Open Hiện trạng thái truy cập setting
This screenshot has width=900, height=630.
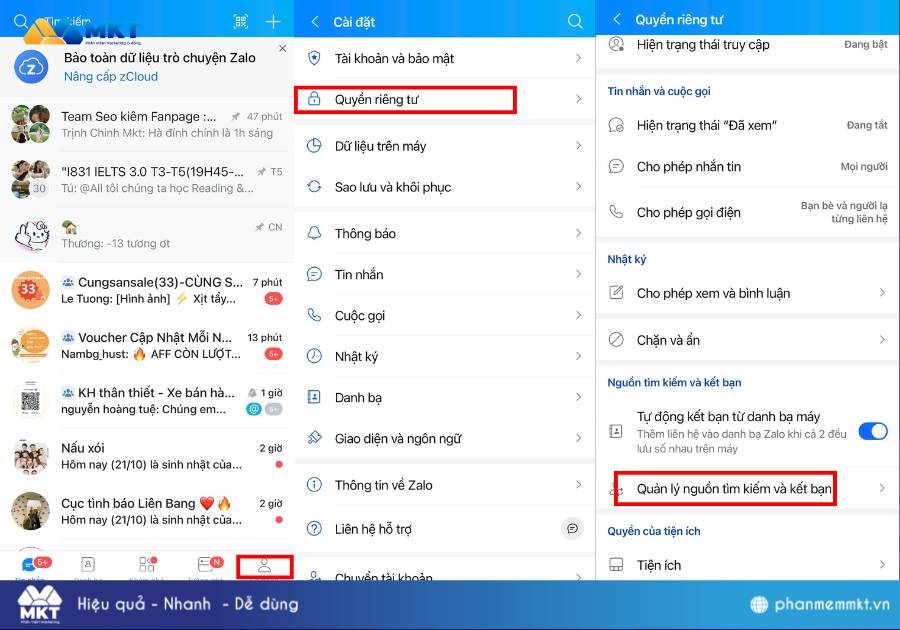[x=748, y=45]
